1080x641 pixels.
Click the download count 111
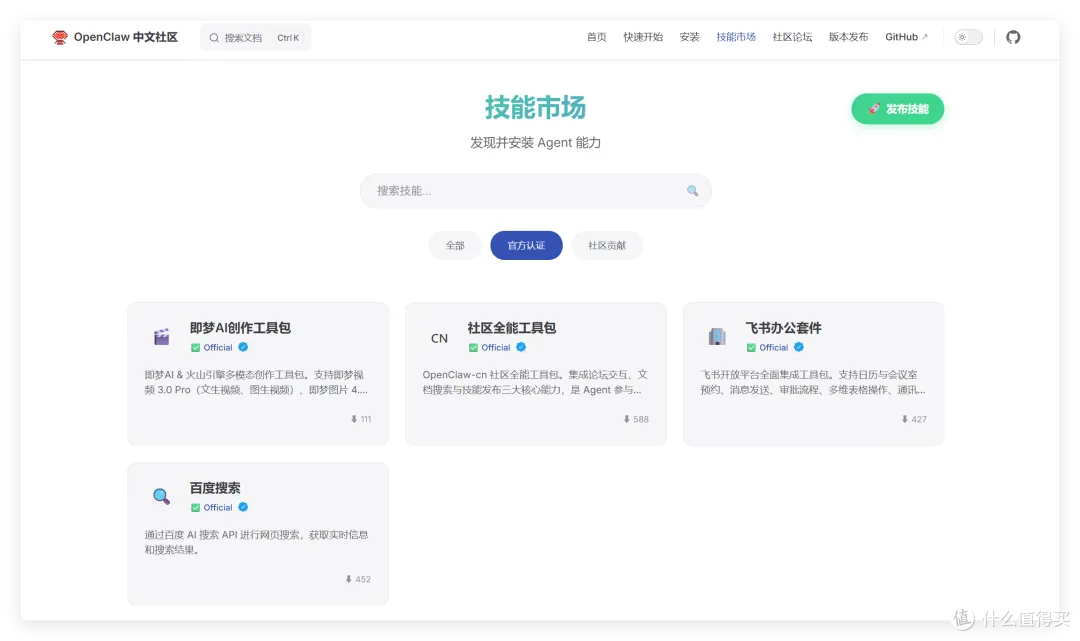click(x=366, y=419)
